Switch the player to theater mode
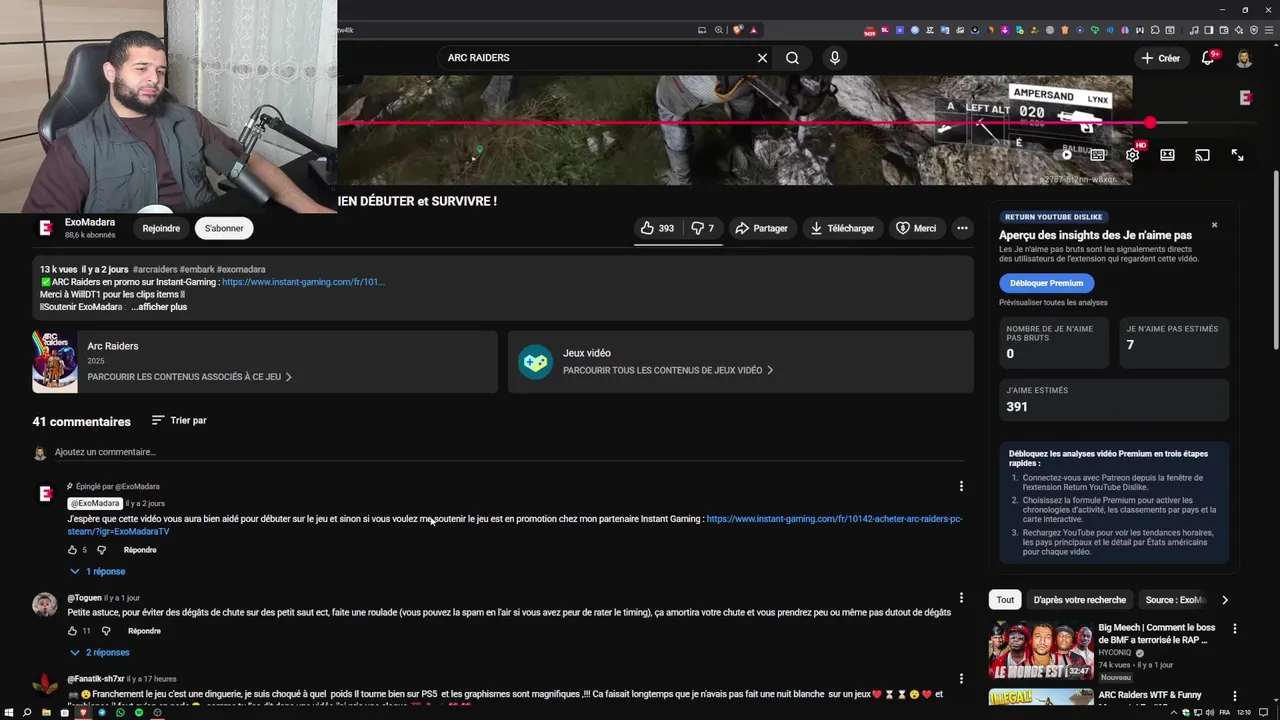The width and height of the screenshot is (1280, 720). (x=1167, y=155)
